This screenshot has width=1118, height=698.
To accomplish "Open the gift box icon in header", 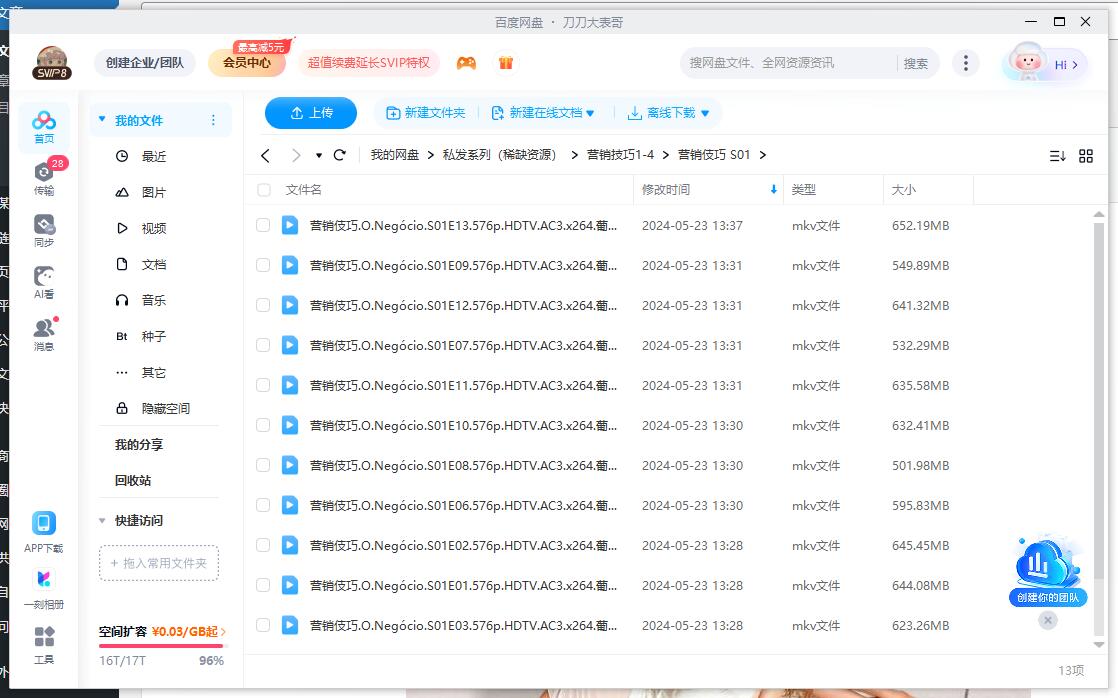I will pos(506,63).
